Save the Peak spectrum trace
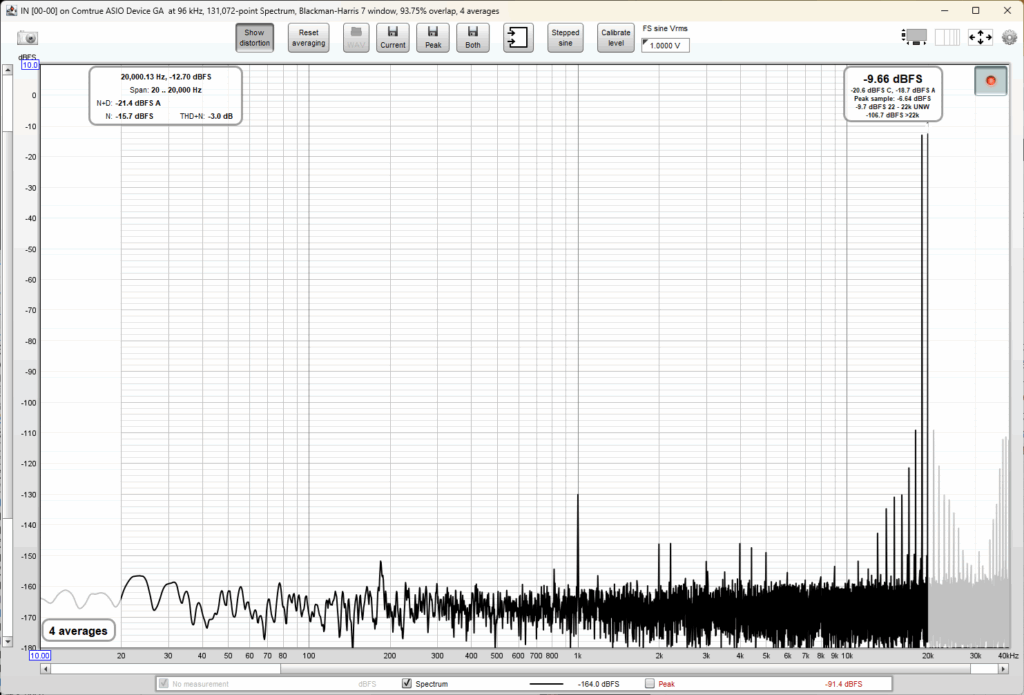 (433, 38)
